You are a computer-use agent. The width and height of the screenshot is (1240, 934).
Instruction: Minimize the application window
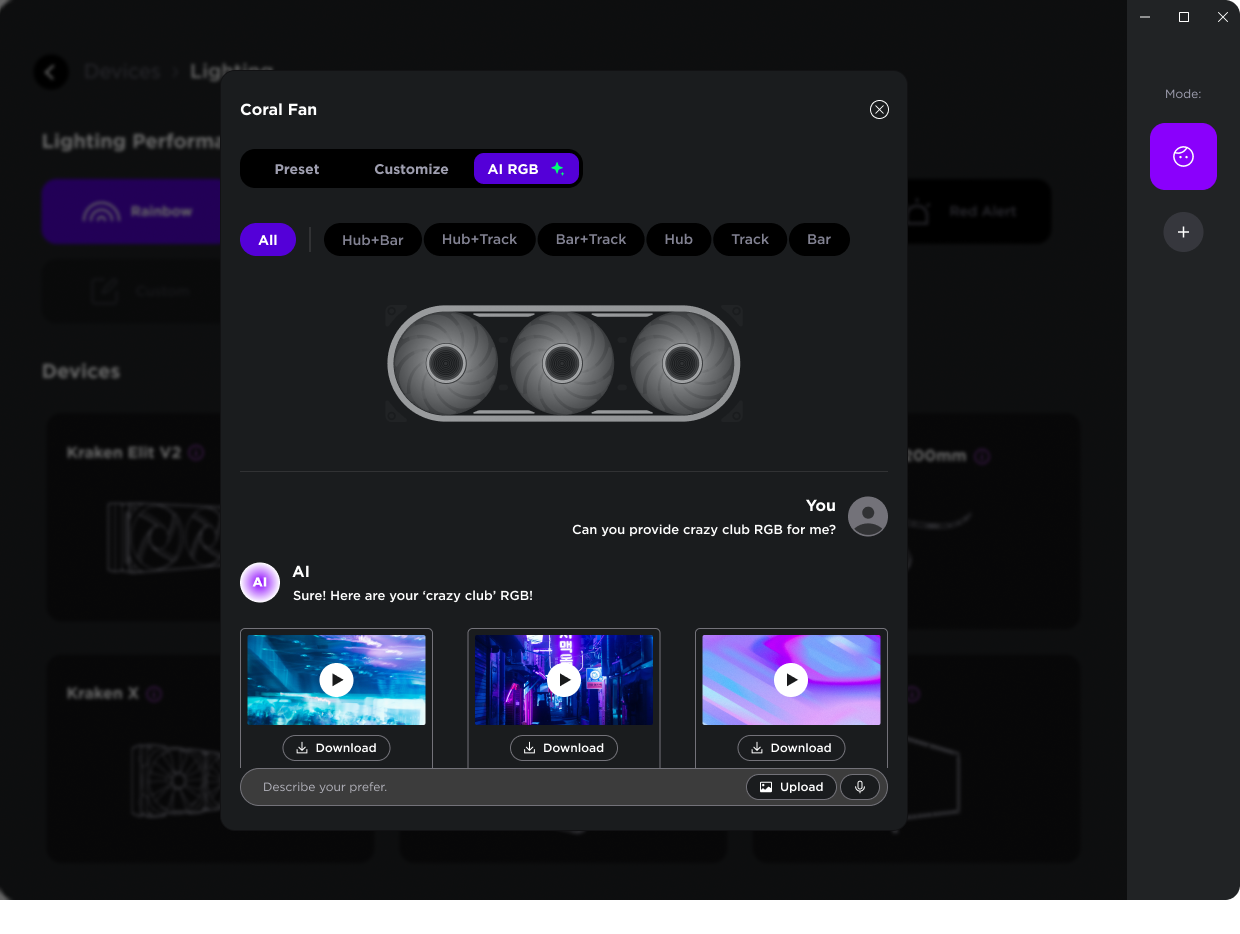1145,17
